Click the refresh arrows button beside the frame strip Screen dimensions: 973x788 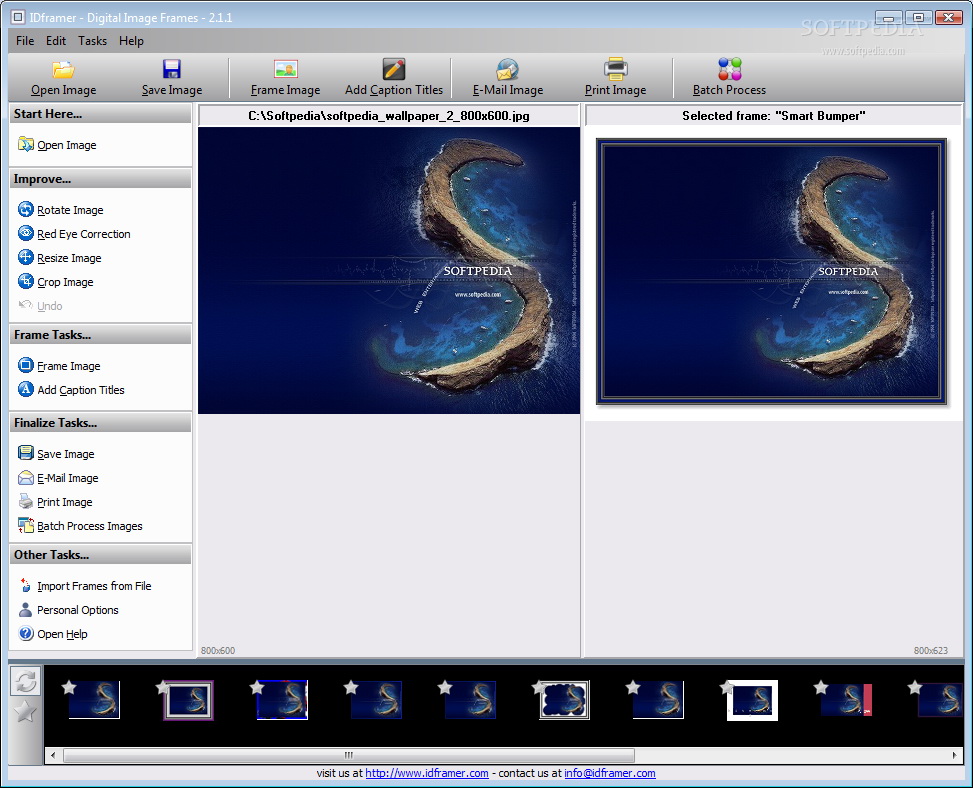click(26, 681)
